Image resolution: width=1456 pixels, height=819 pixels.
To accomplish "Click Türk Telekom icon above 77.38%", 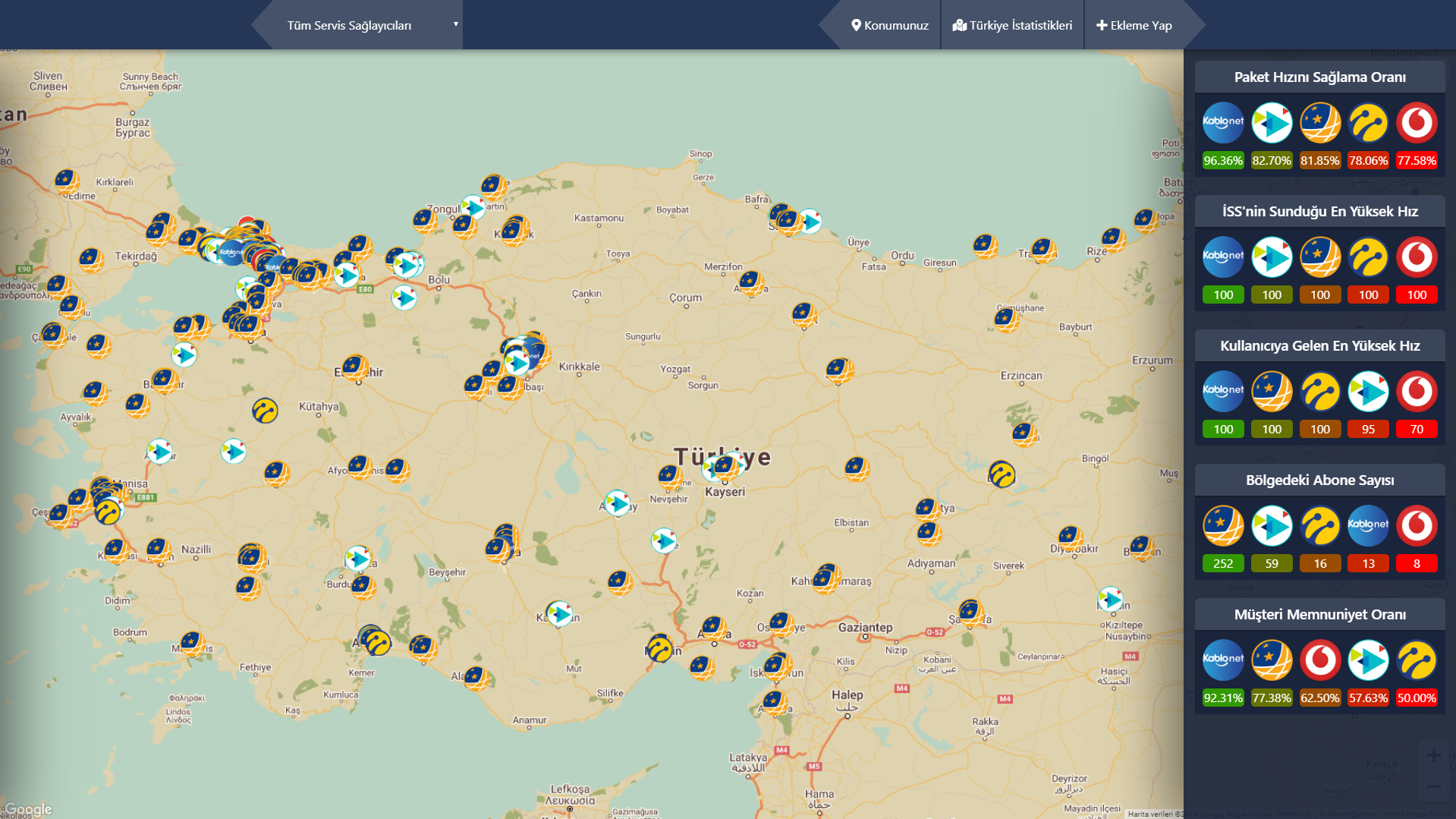I will pyautogui.click(x=1272, y=660).
